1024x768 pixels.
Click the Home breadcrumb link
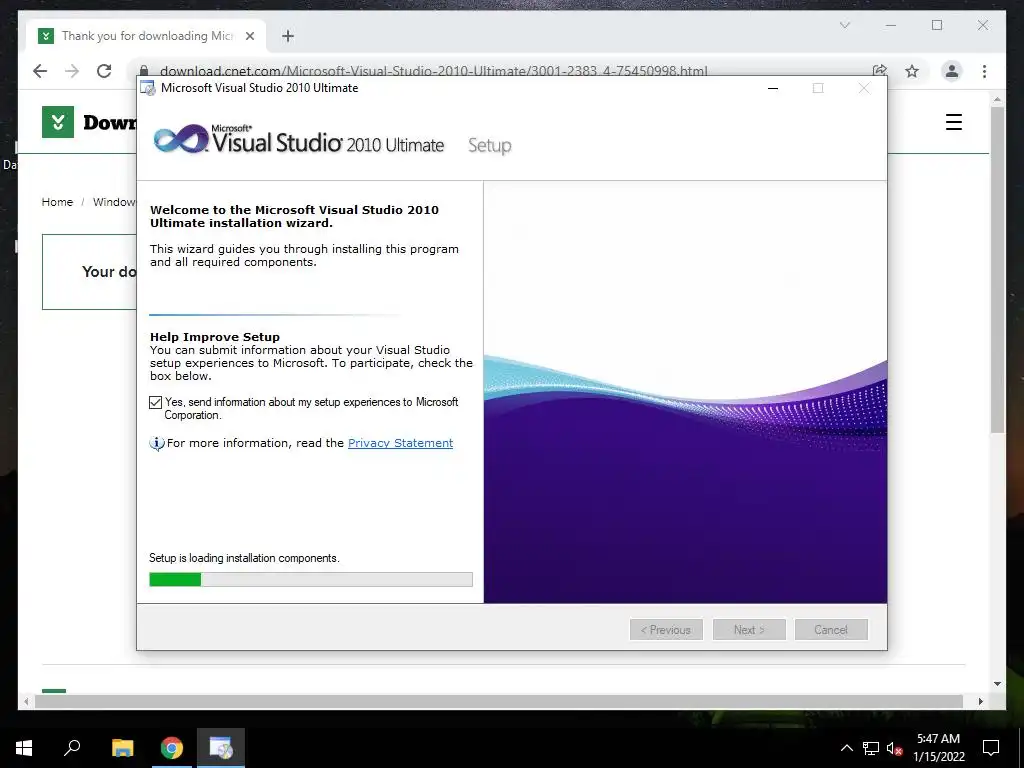pos(57,202)
